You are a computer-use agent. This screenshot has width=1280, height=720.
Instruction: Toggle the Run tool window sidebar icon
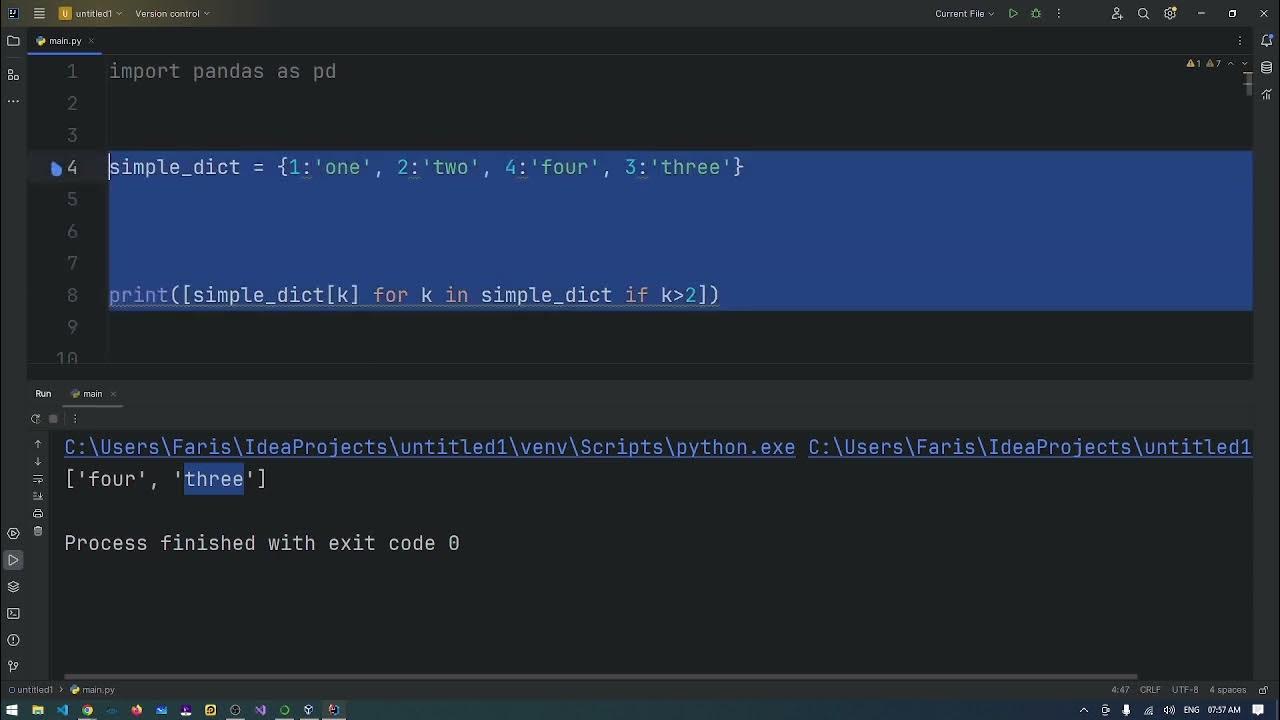pos(13,560)
